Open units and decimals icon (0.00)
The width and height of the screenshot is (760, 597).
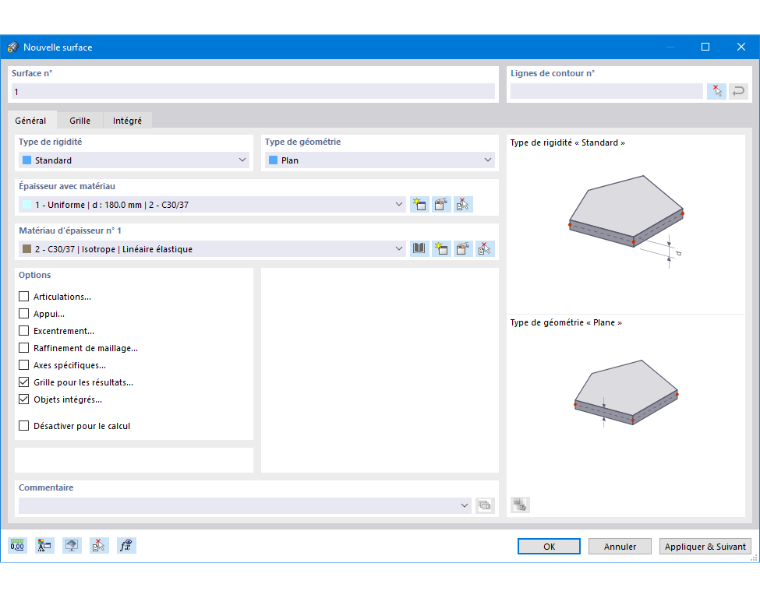[x=17, y=546]
